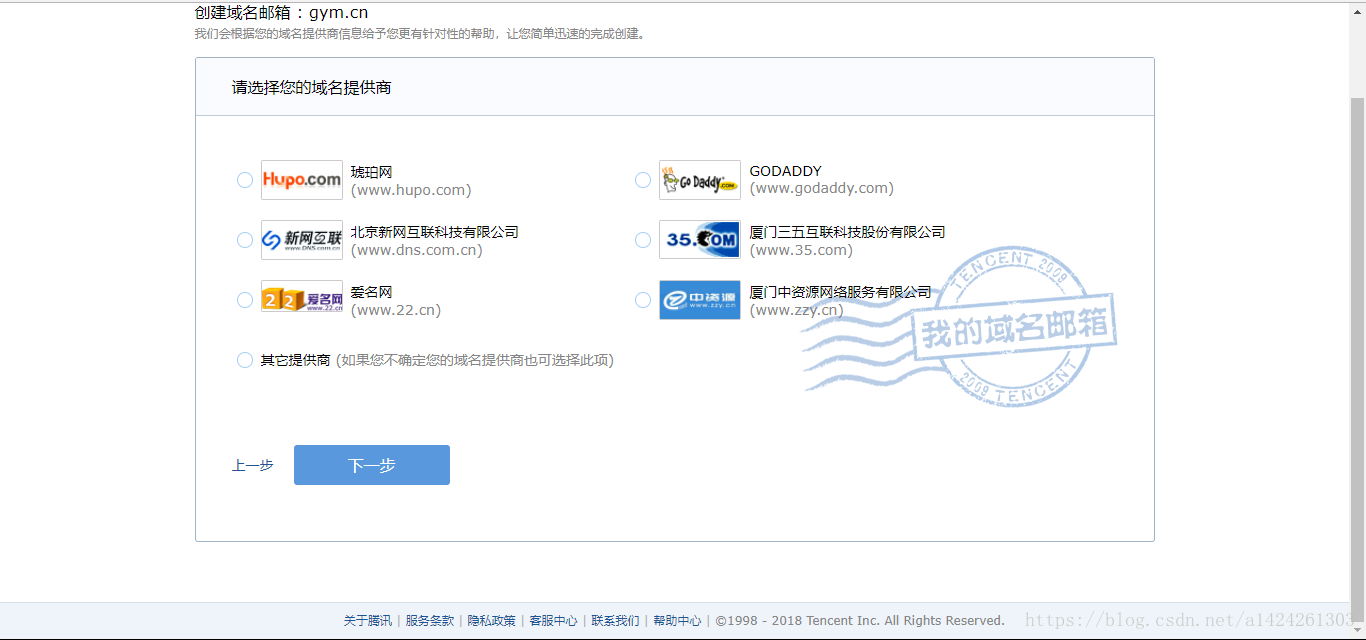
Task: Go back via the 上一步 link
Action: (x=253, y=465)
